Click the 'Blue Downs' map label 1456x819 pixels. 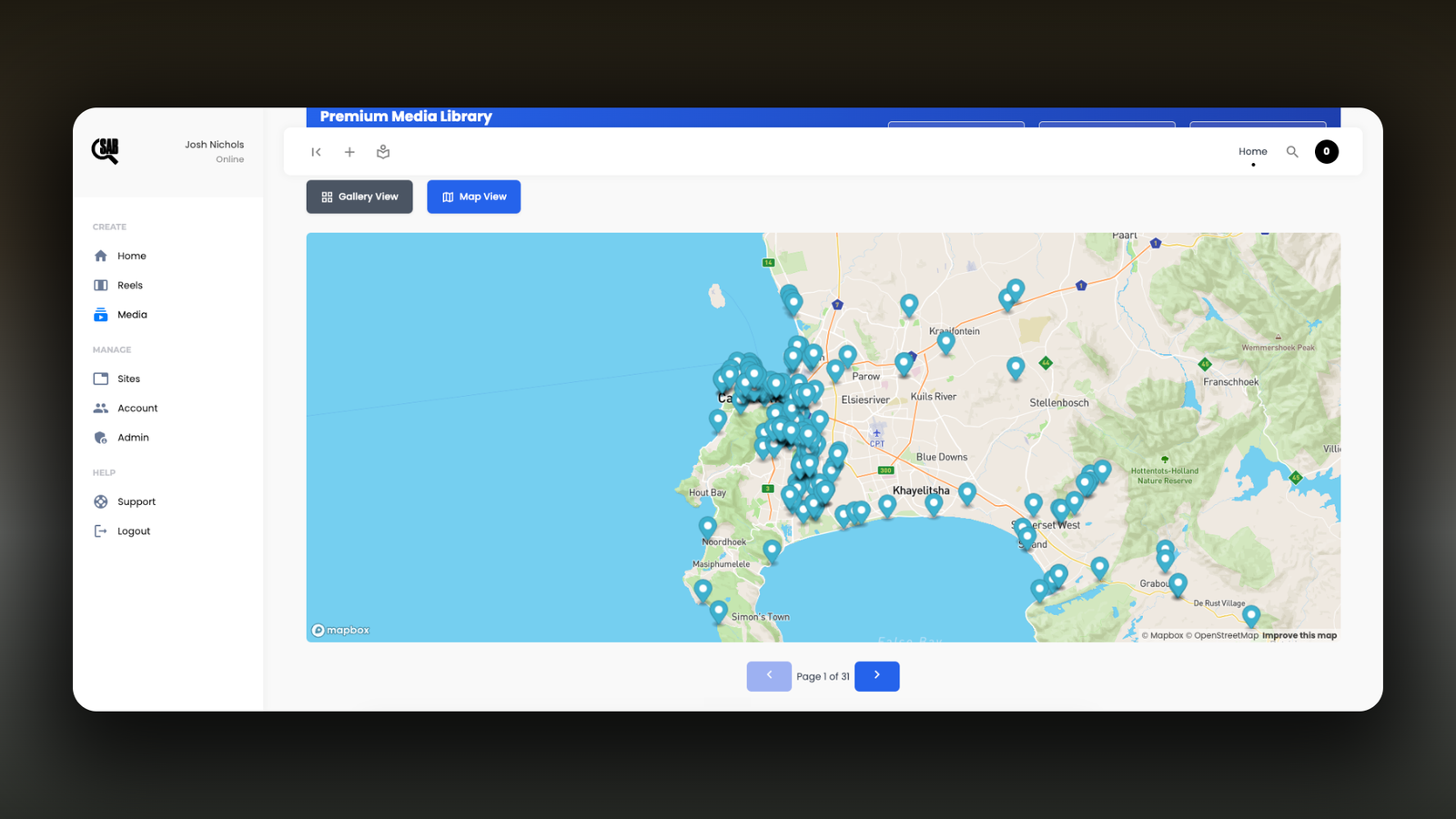coord(942,457)
